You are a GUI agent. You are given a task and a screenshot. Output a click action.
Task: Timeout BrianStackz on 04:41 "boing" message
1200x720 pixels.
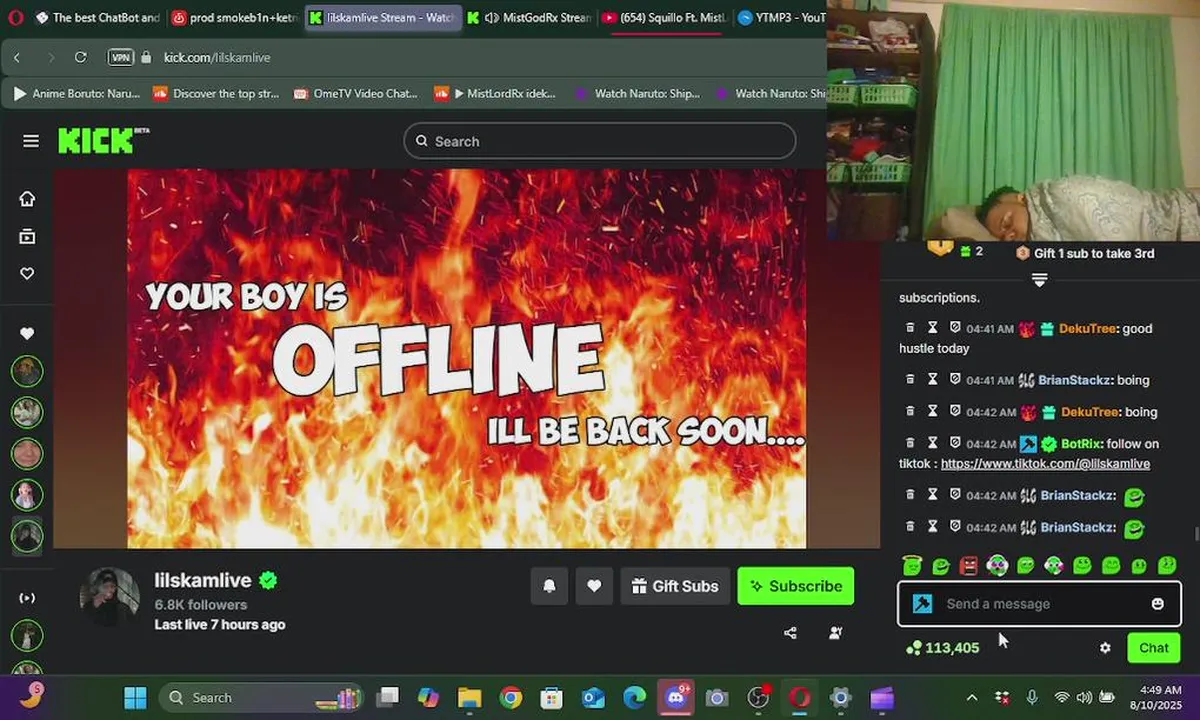pyautogui.click(x=932, y=380)
